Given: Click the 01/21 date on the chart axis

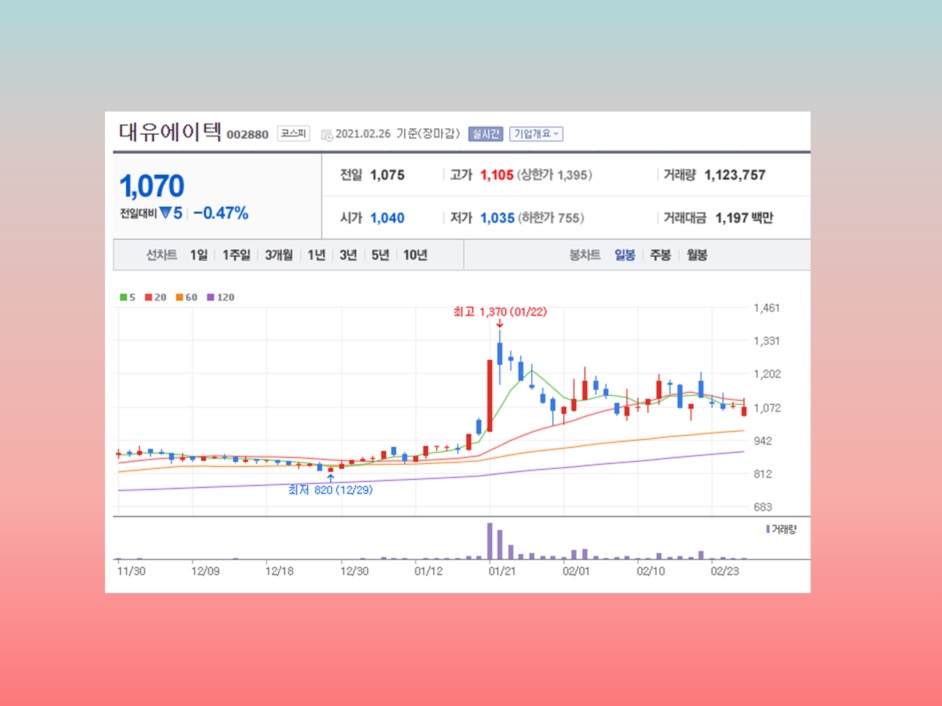Looking at the screenshot, I should (x=502, y=571).
